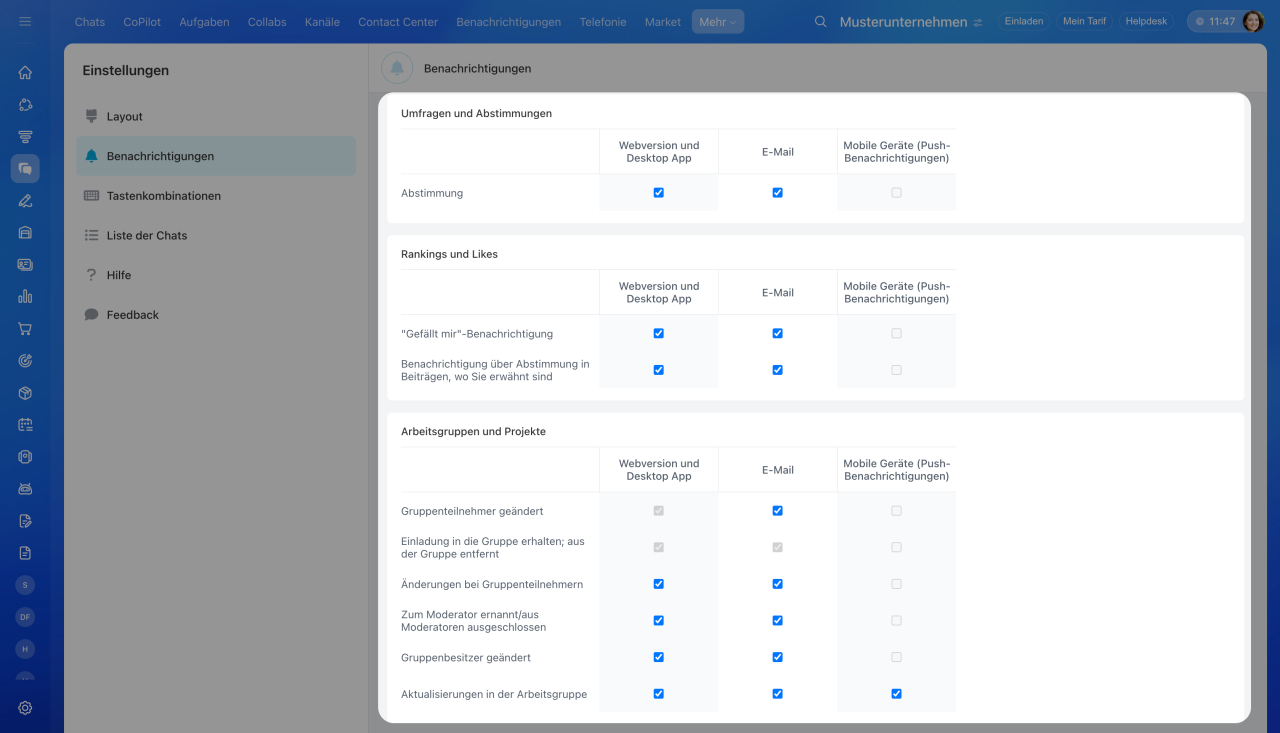Click the funnel icon in left sidebar

click(25, 137)
